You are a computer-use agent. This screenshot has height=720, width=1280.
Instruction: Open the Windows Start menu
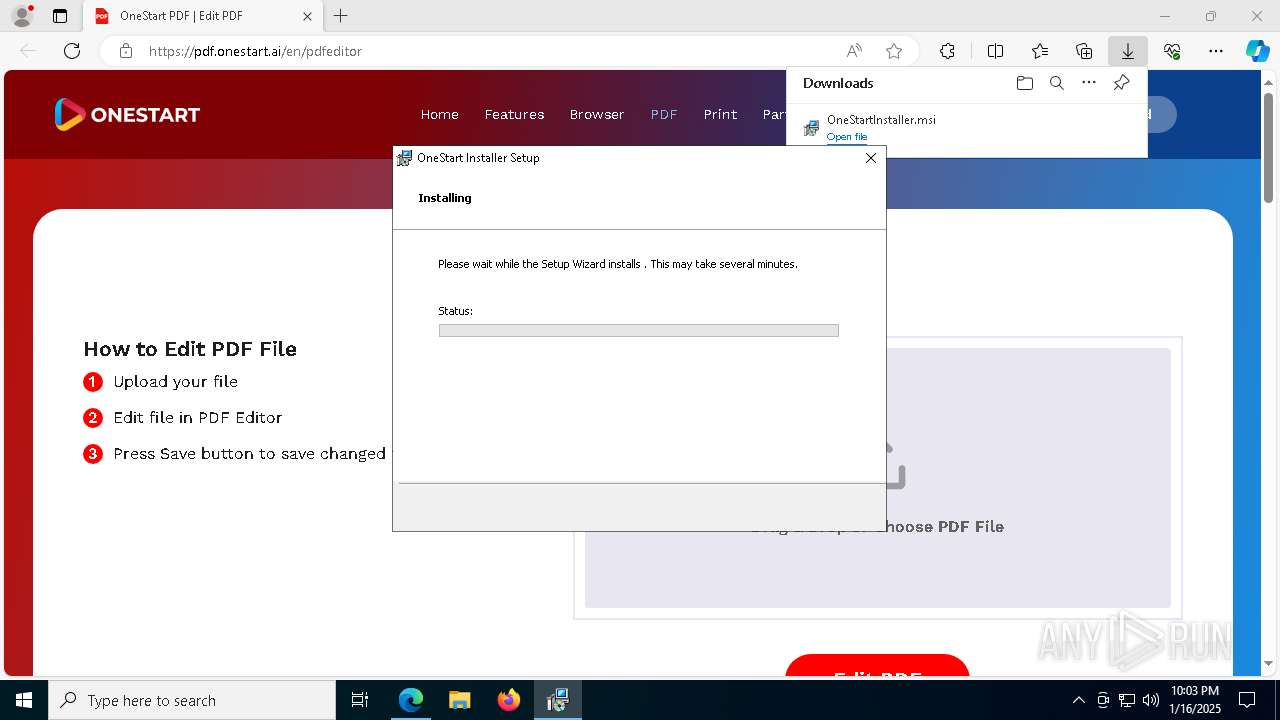tap(23, 700)
